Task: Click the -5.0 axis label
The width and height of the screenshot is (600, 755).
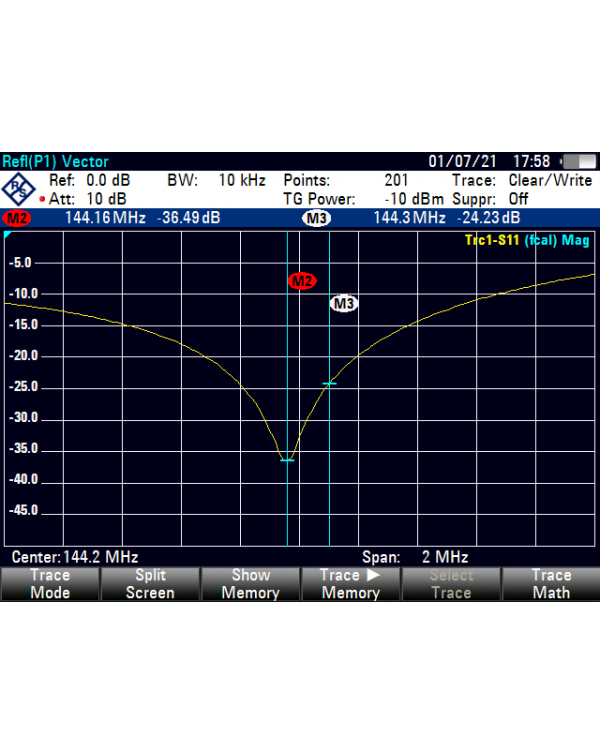Action: 20,263
